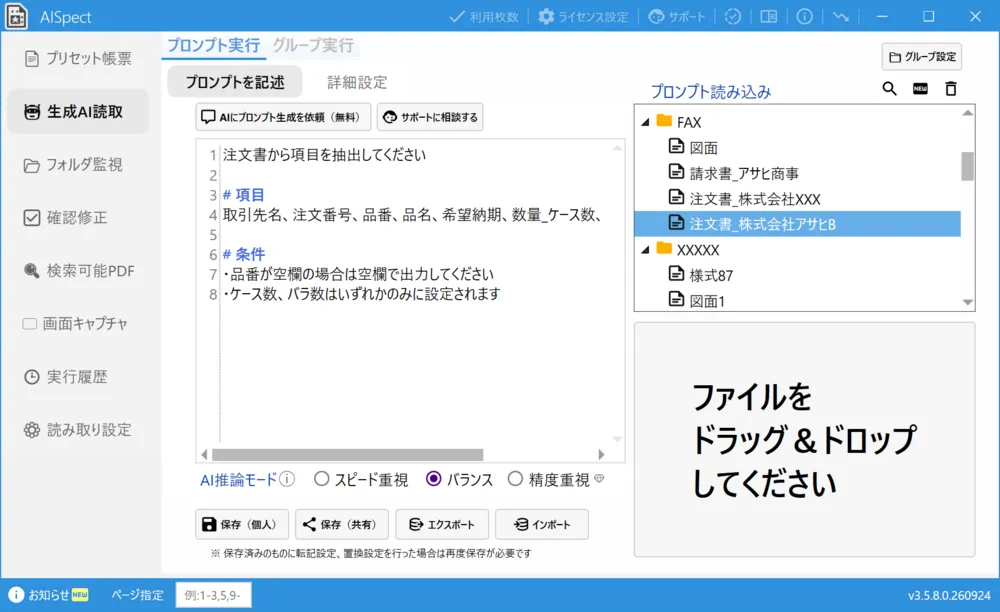Click the trash delete icon above prompt list
The image size is (1000, 612).
951,89
